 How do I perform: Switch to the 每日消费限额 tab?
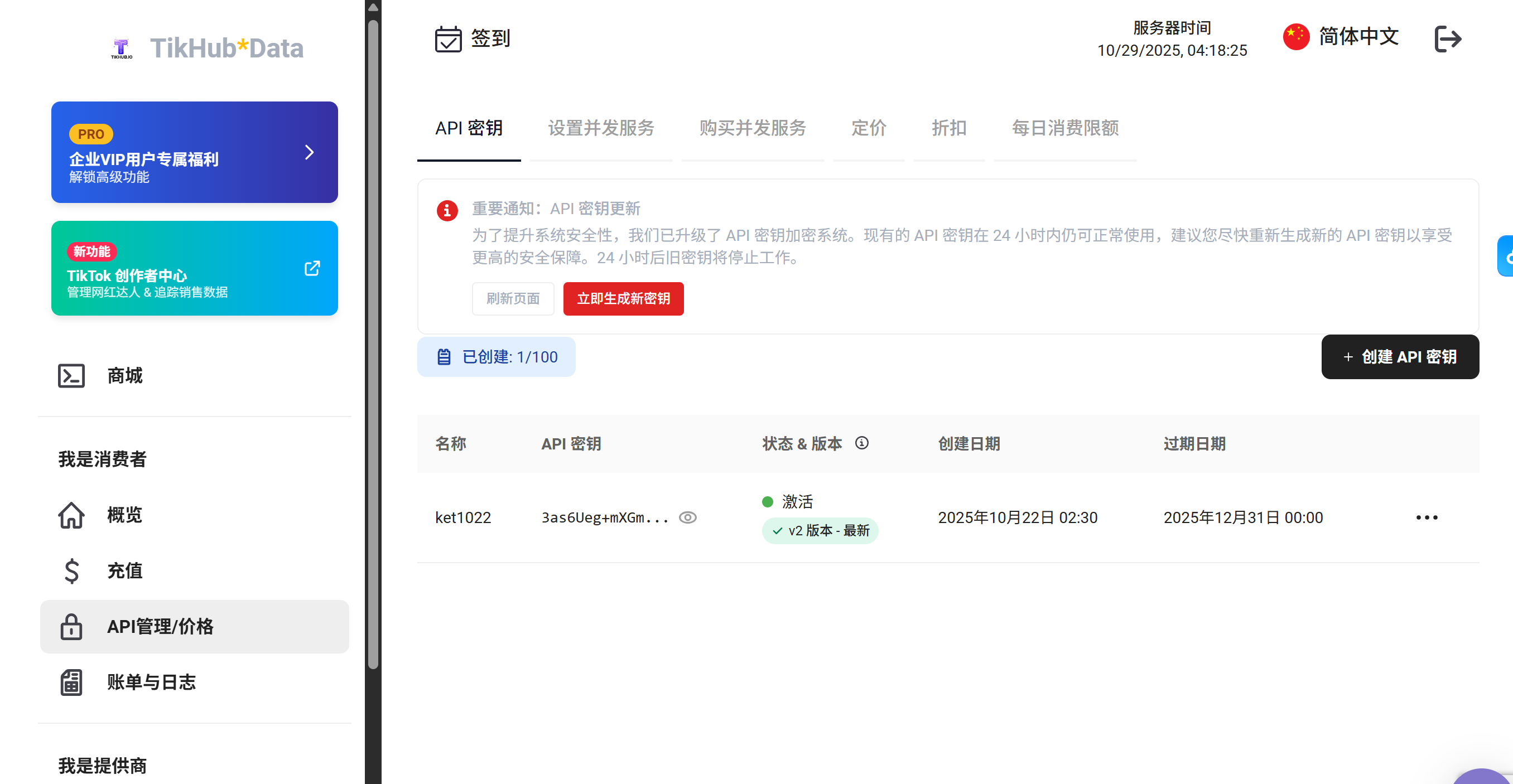(x=1065, y=128)
